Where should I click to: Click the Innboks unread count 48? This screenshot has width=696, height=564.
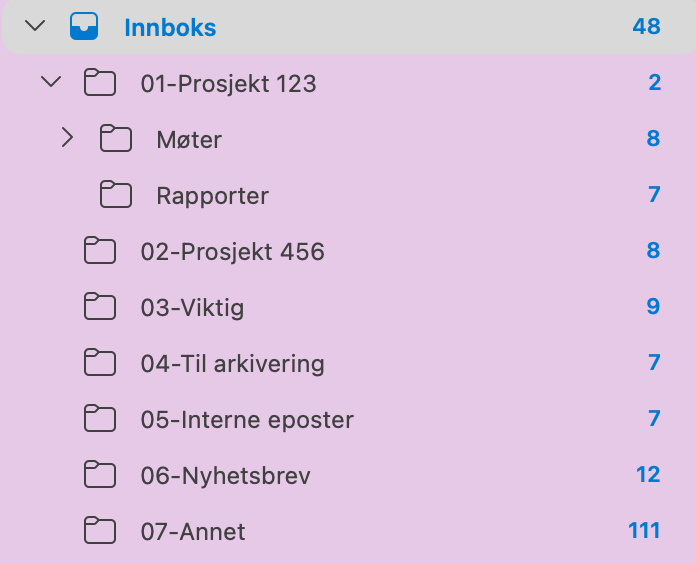646,27
